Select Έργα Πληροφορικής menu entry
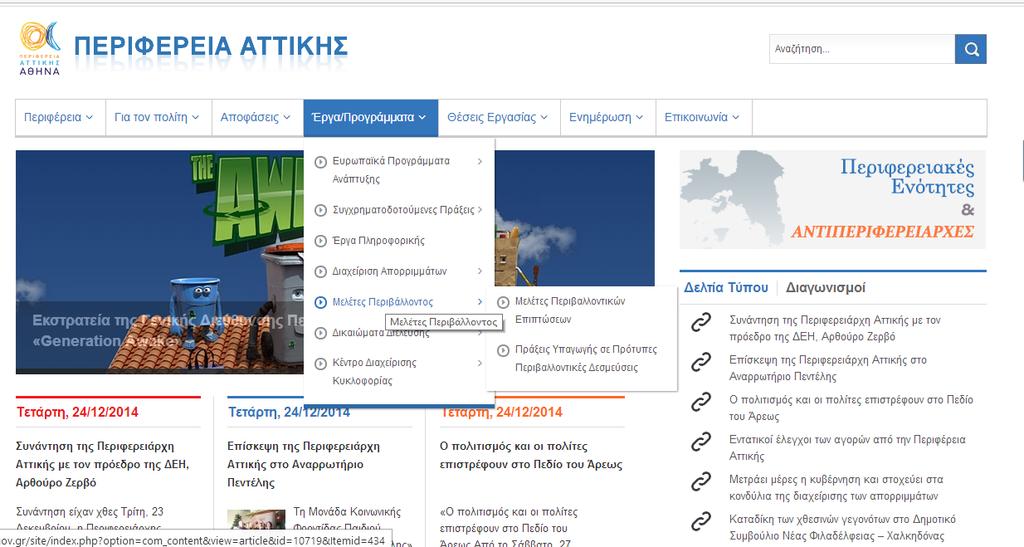 pos(378,241)
